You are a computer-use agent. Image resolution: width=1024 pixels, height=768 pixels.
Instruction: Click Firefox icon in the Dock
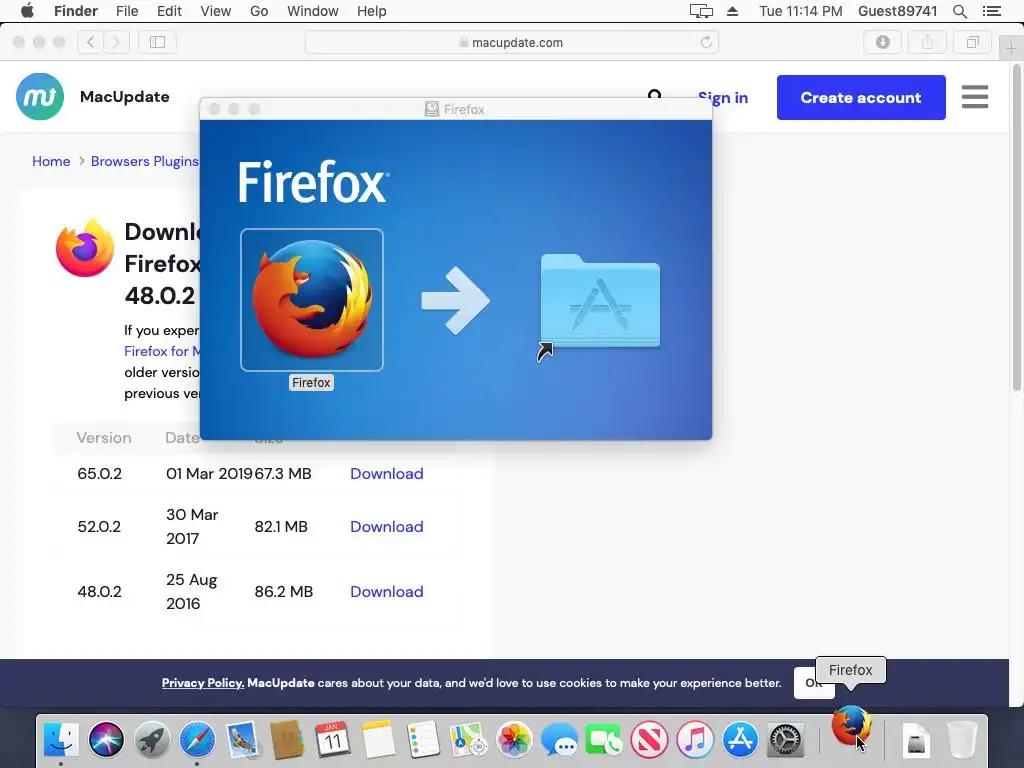point(851,726)
